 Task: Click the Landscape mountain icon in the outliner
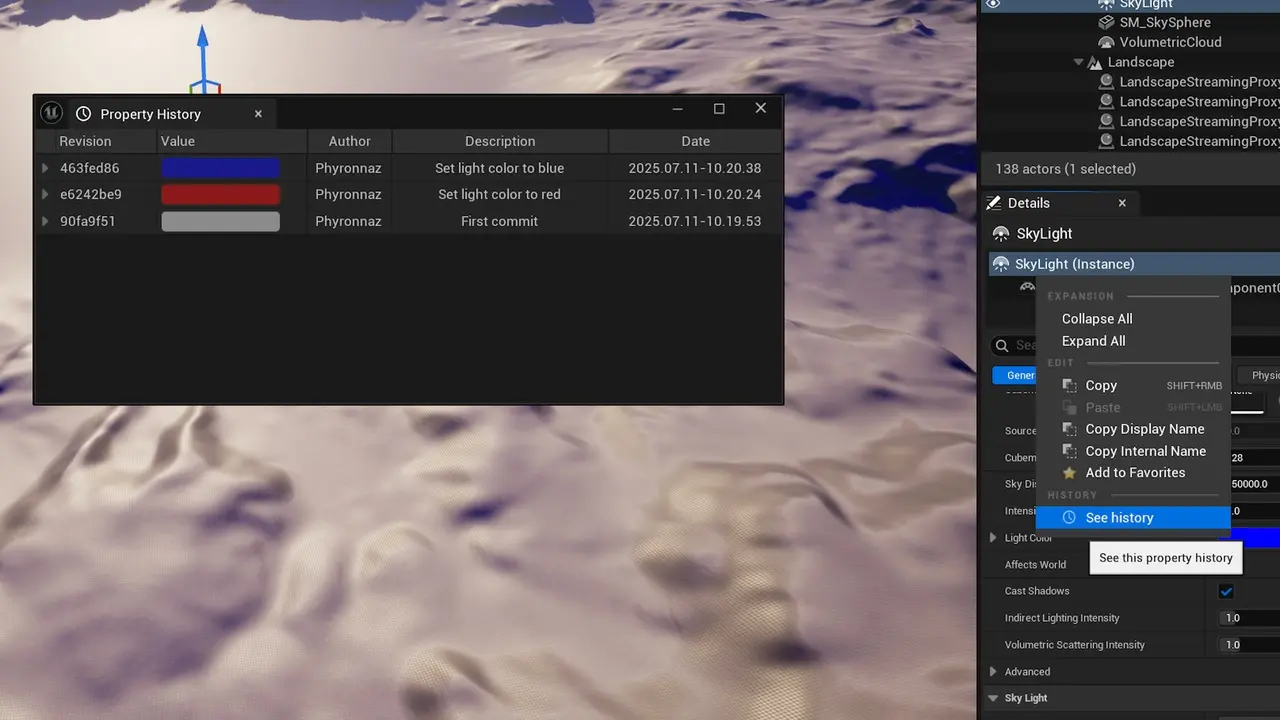coord(1095,62)
